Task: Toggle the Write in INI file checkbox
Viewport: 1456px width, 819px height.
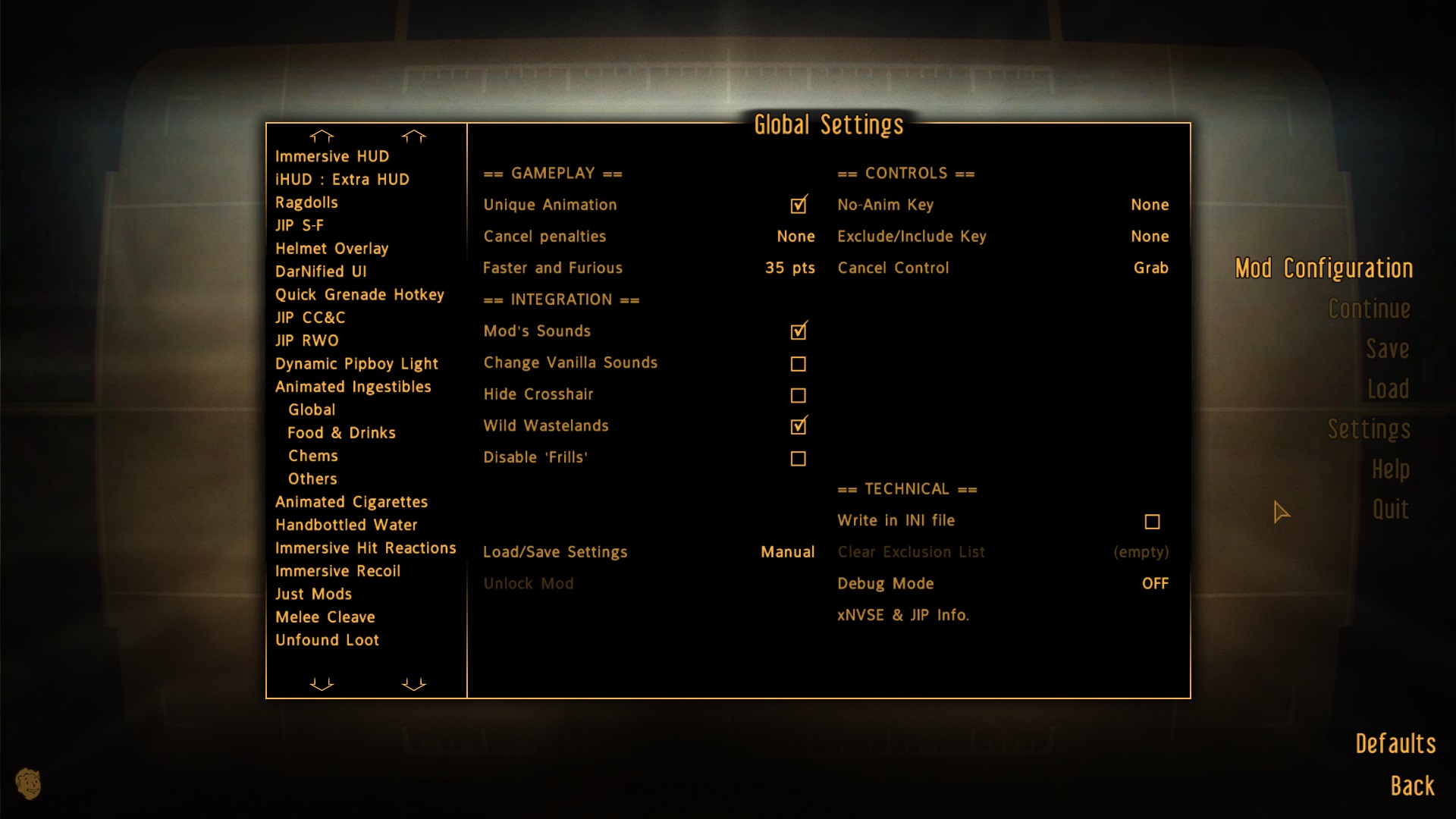Action: [x=1152, y=520]
